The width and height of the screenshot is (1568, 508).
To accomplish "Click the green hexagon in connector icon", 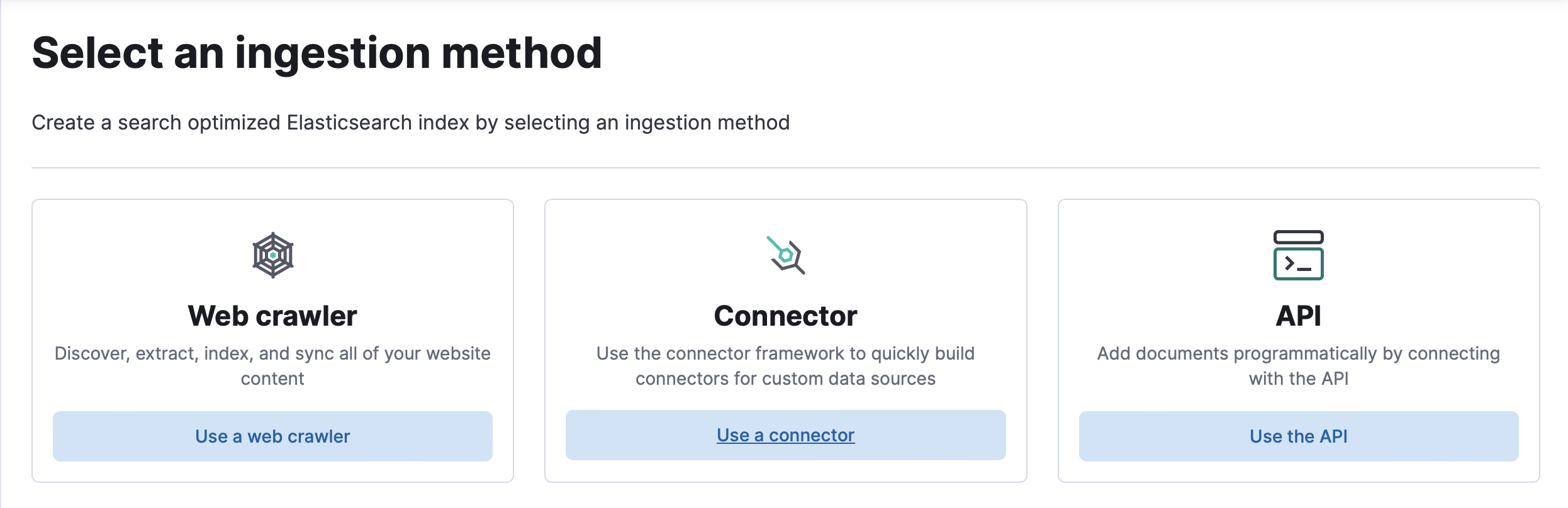I will click(786, 256).
